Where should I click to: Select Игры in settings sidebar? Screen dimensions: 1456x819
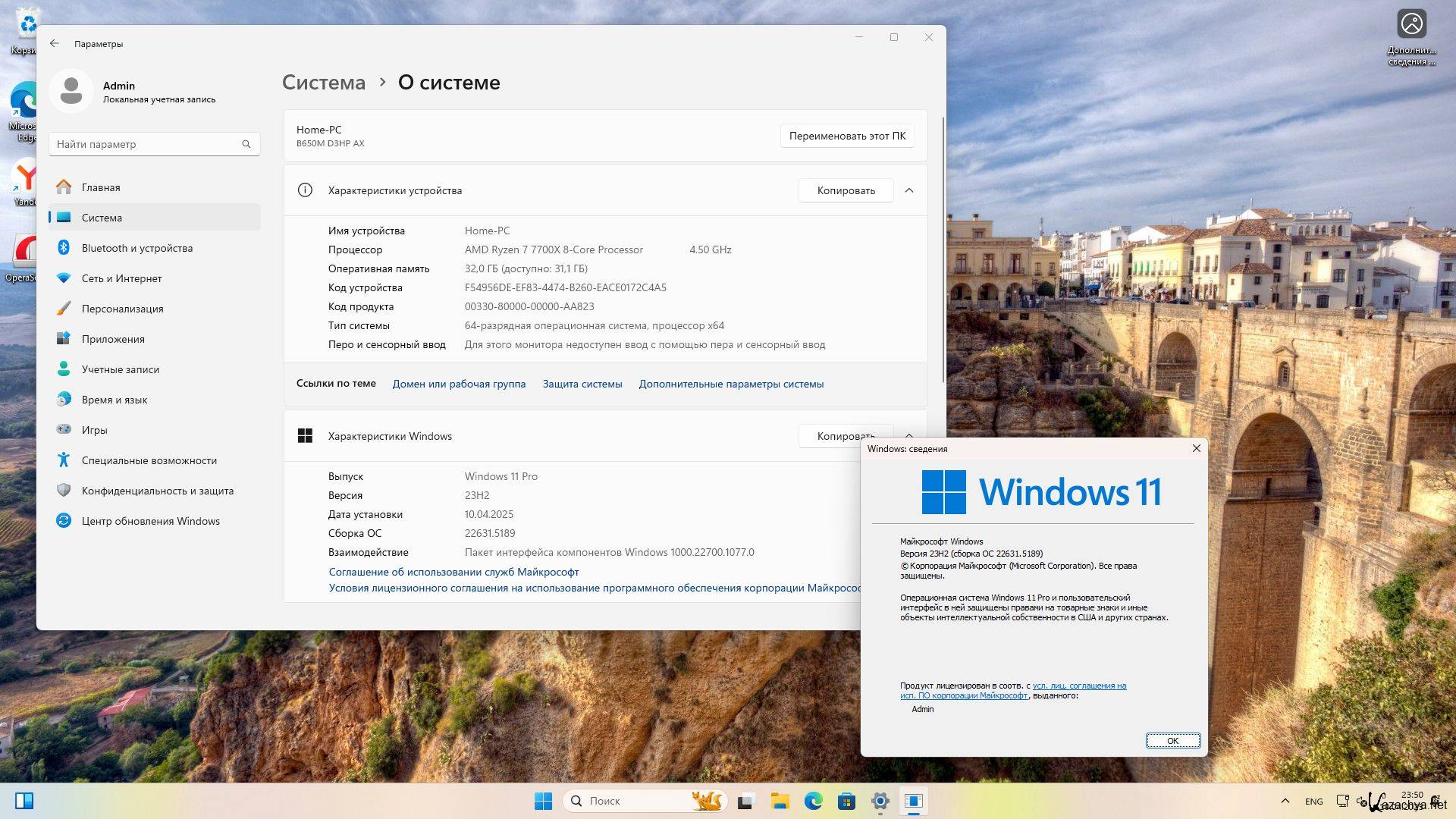[x=95, y=430]
